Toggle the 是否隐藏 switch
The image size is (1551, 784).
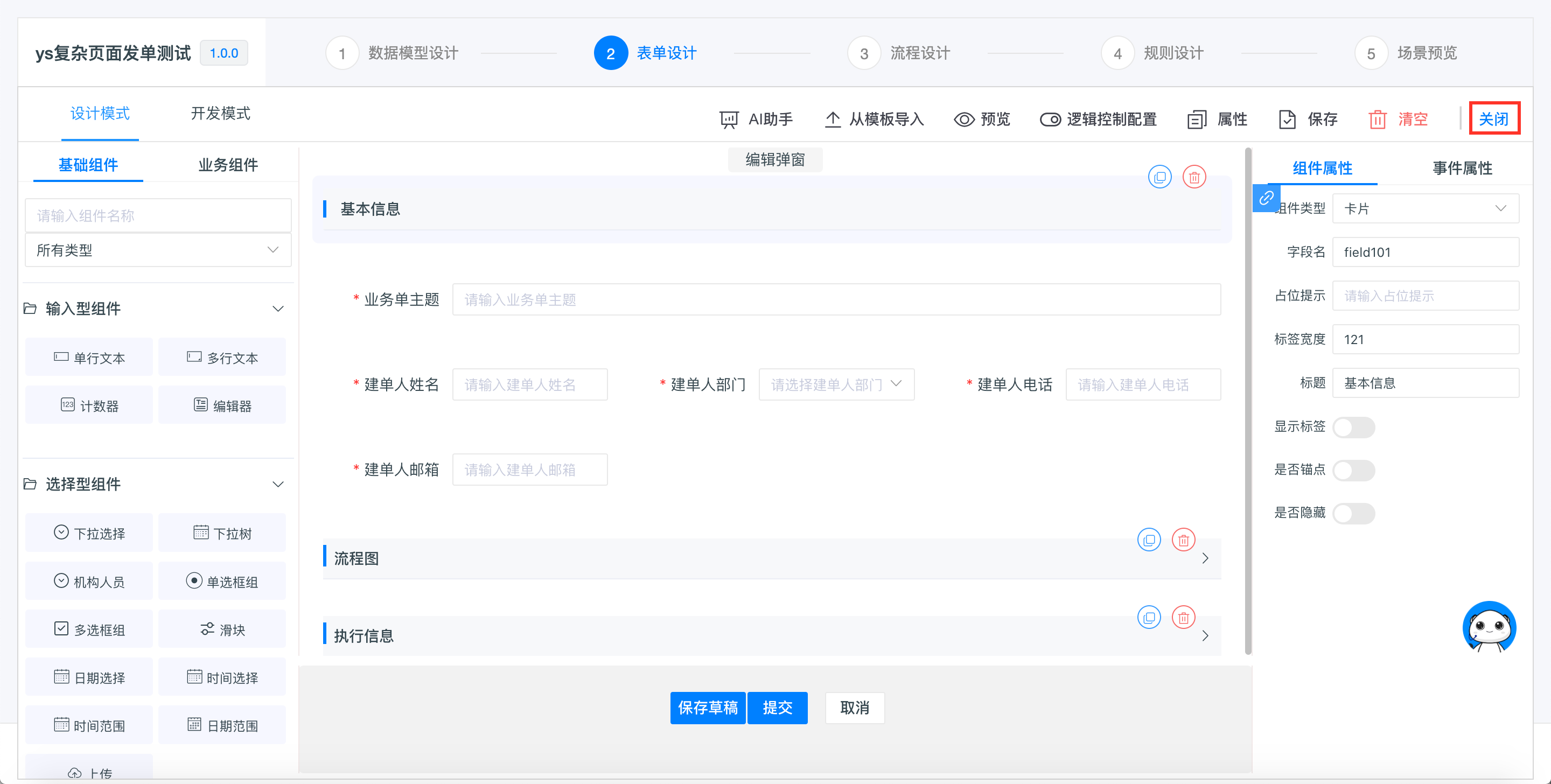(x=1353, y=514)
